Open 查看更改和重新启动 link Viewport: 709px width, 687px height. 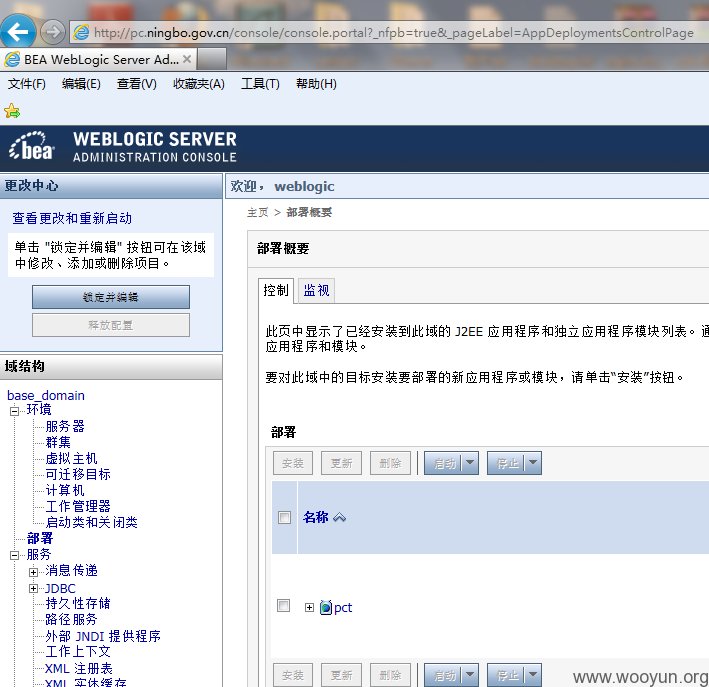[72, 218]
